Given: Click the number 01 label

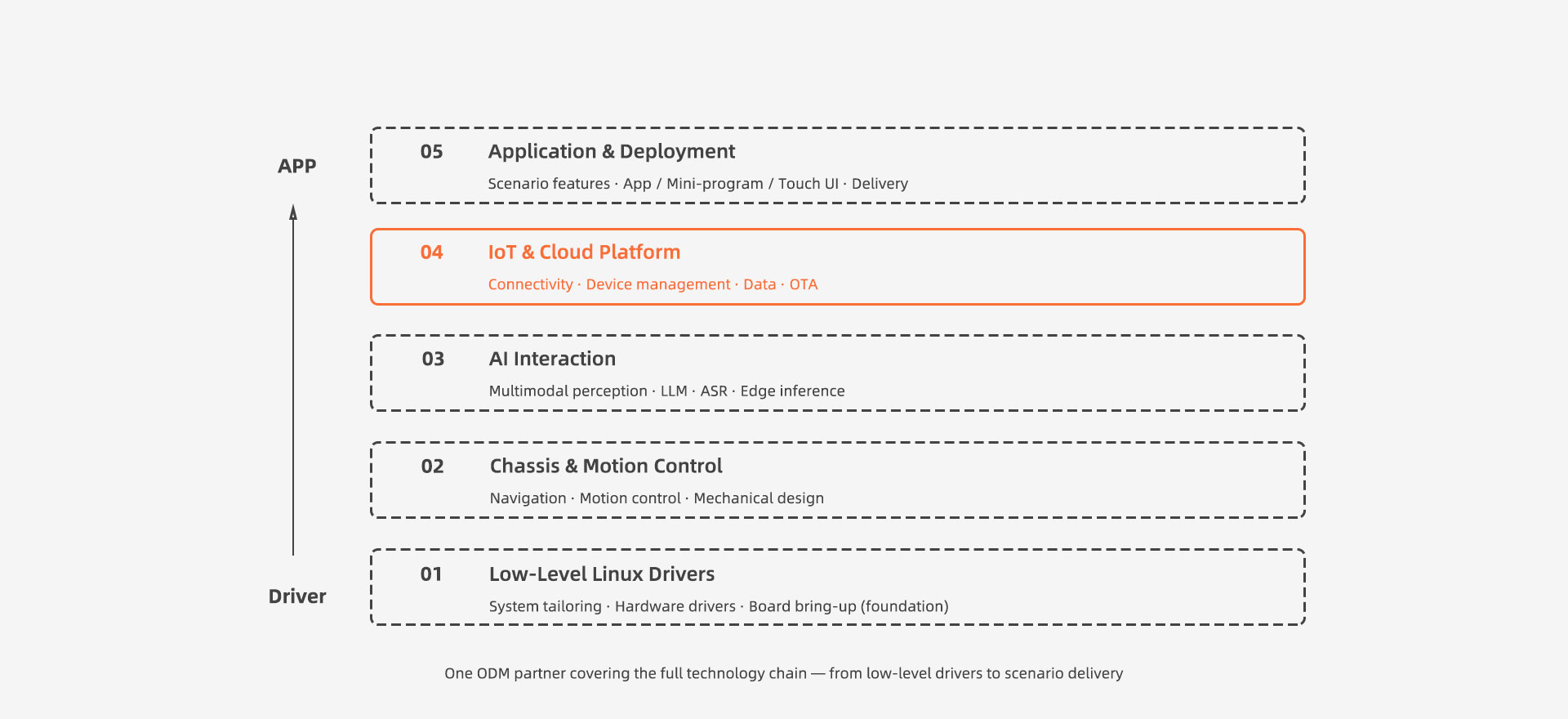Looking at the screenshot, I should (431, 574).
